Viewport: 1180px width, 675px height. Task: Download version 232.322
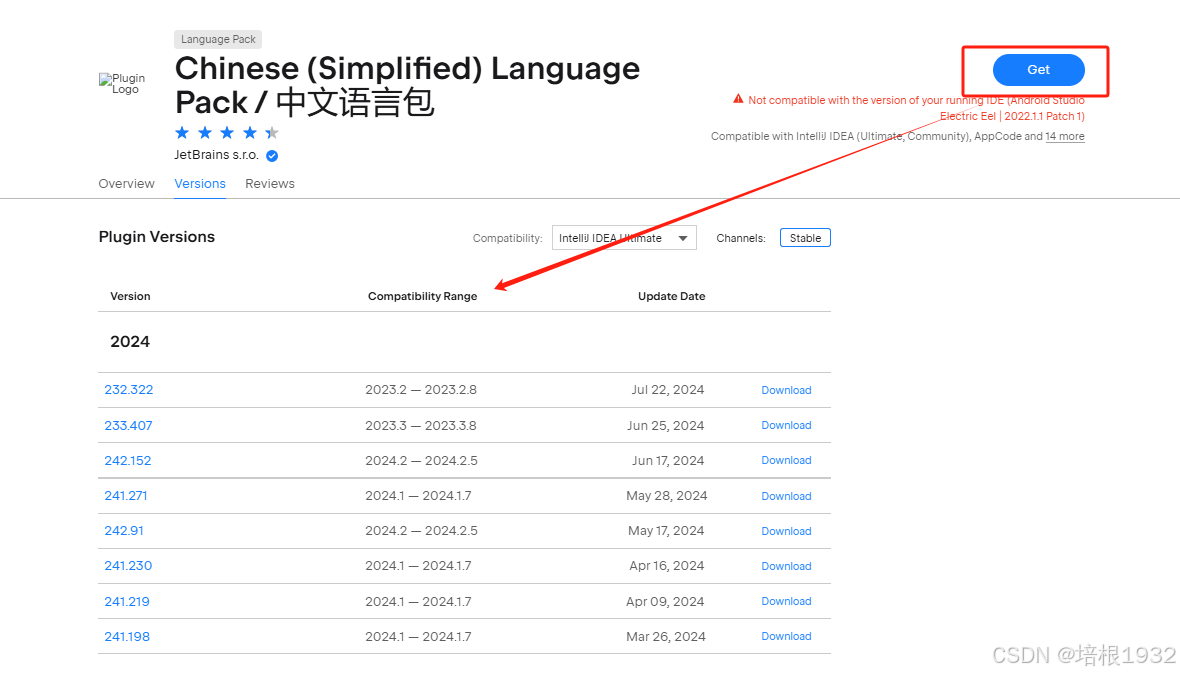point(786,390)
